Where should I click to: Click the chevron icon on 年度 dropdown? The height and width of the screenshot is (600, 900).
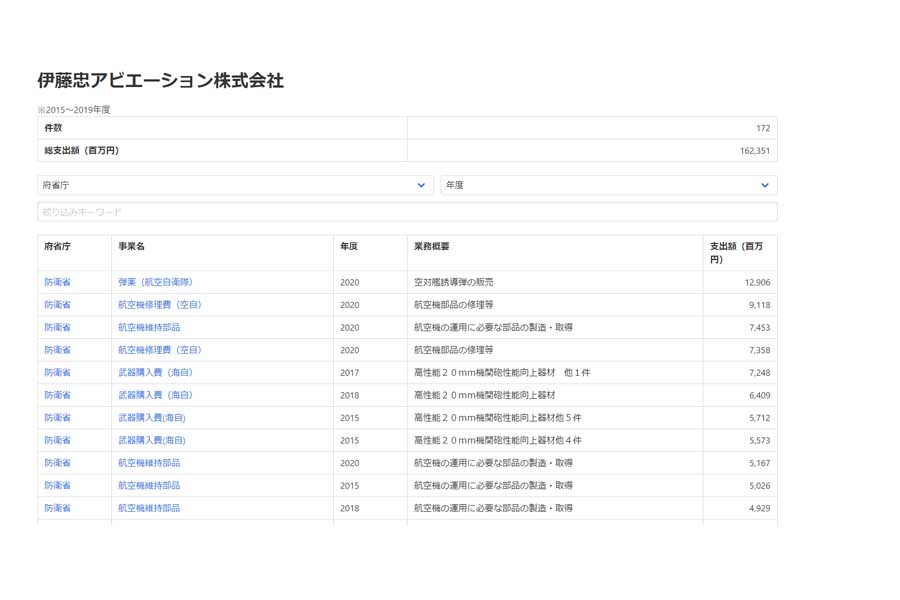point(763,185)
